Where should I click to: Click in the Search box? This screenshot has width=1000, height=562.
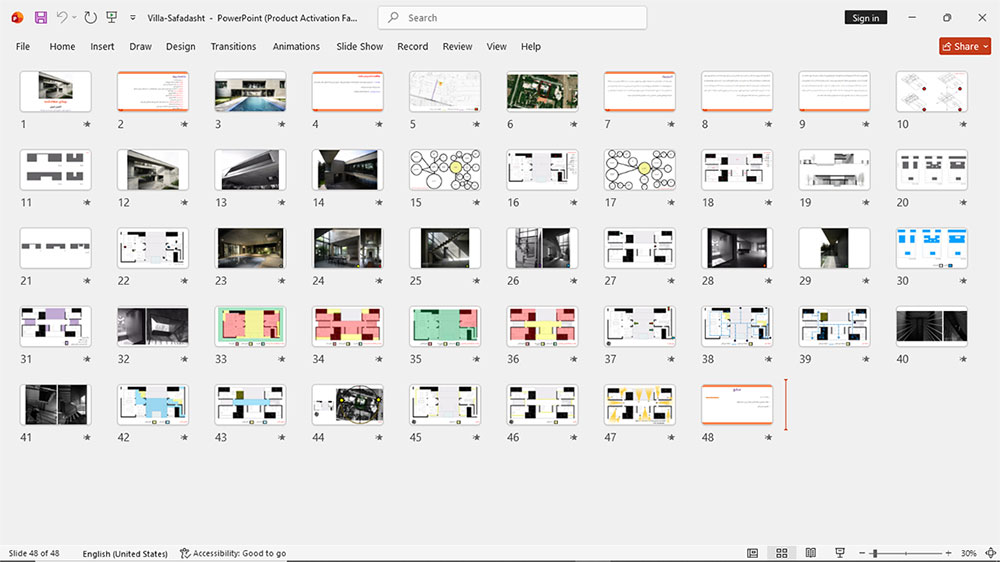(512, 18)
